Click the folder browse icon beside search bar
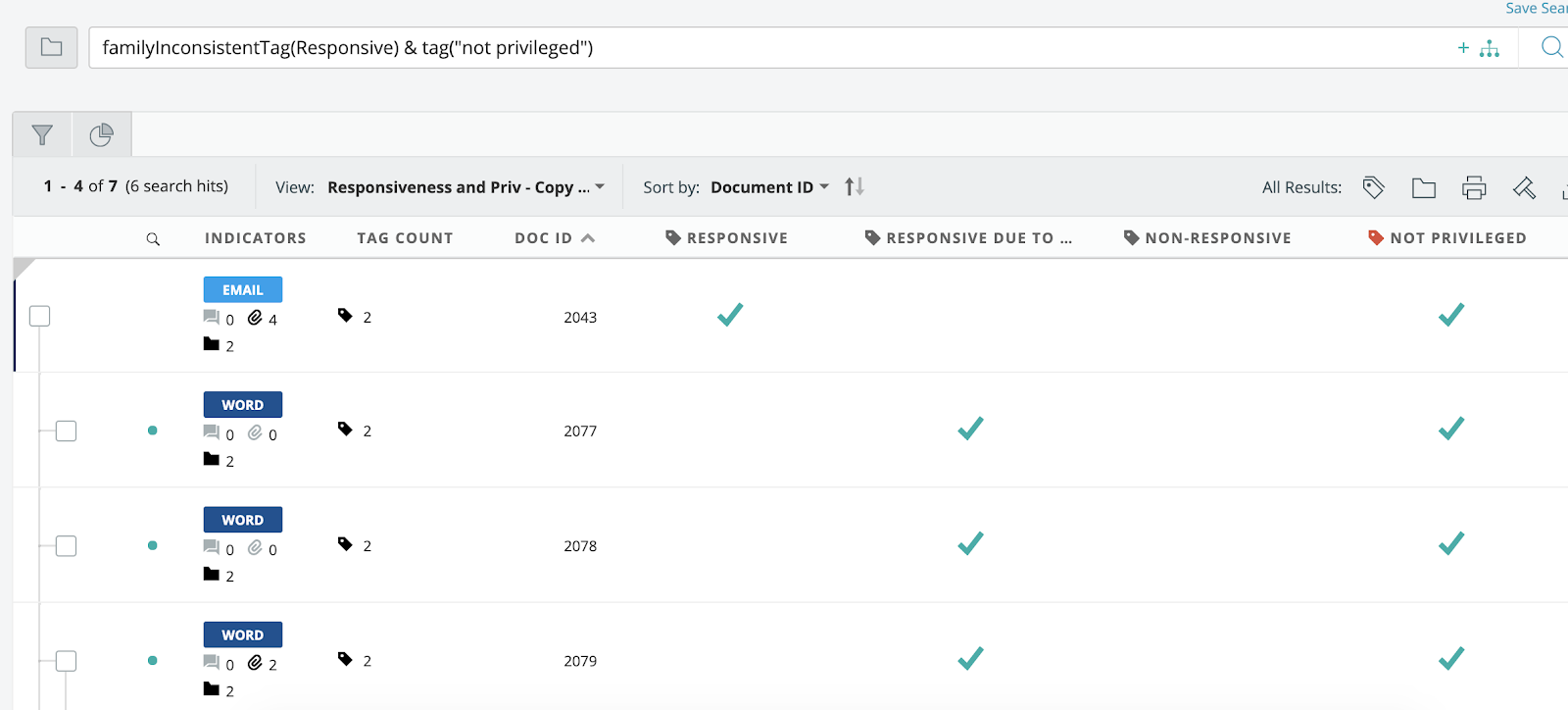 coord(51,47)
